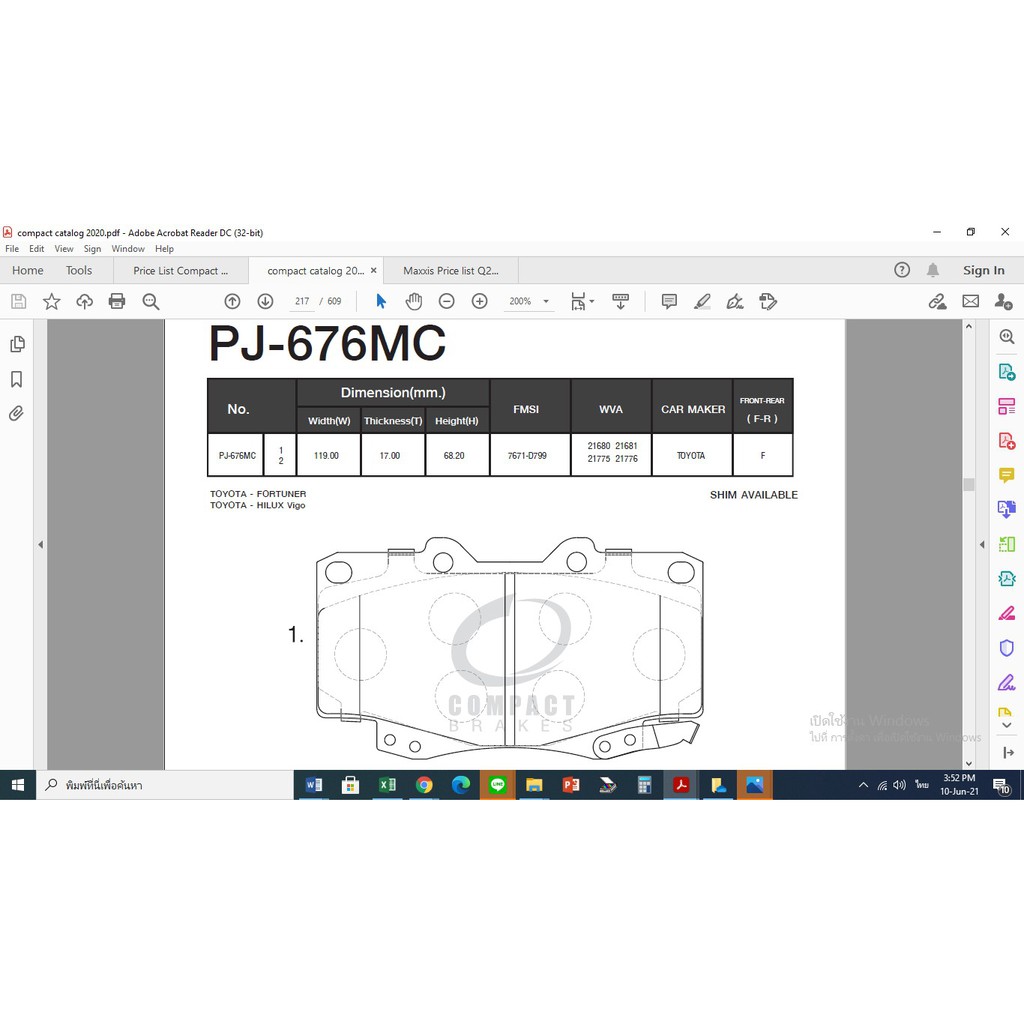The image size is (1024, 1024).
Task: Open the Window menu
Action: [128, 249]
